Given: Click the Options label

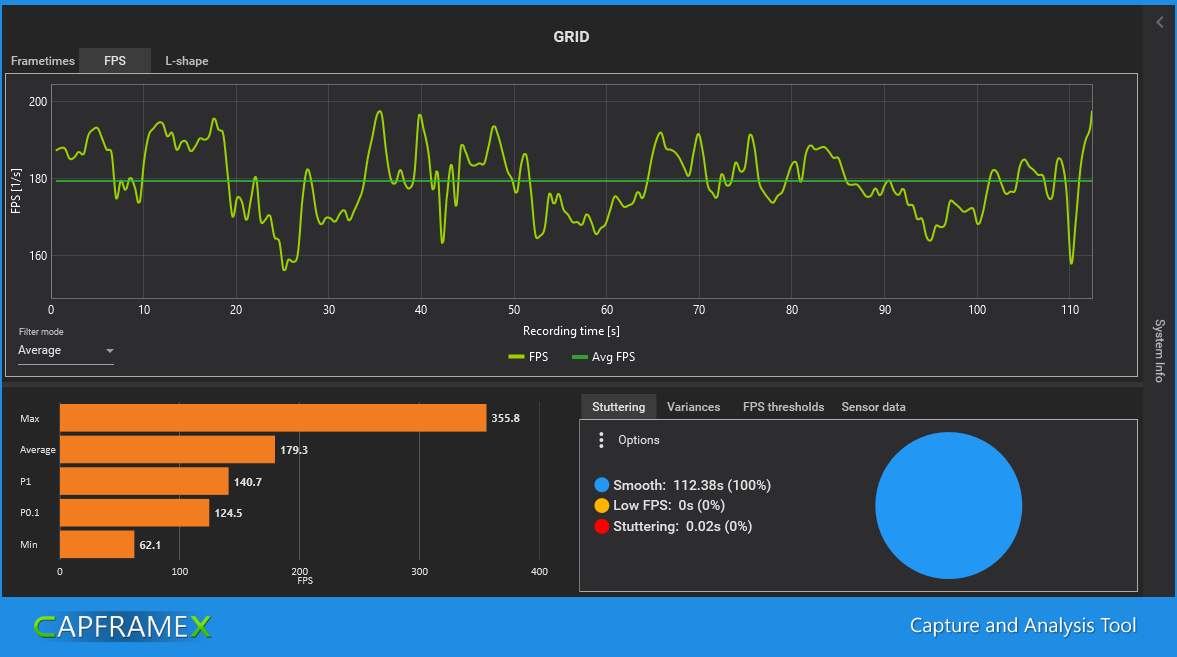Looking at the screenshot, I should pos(639,440).
